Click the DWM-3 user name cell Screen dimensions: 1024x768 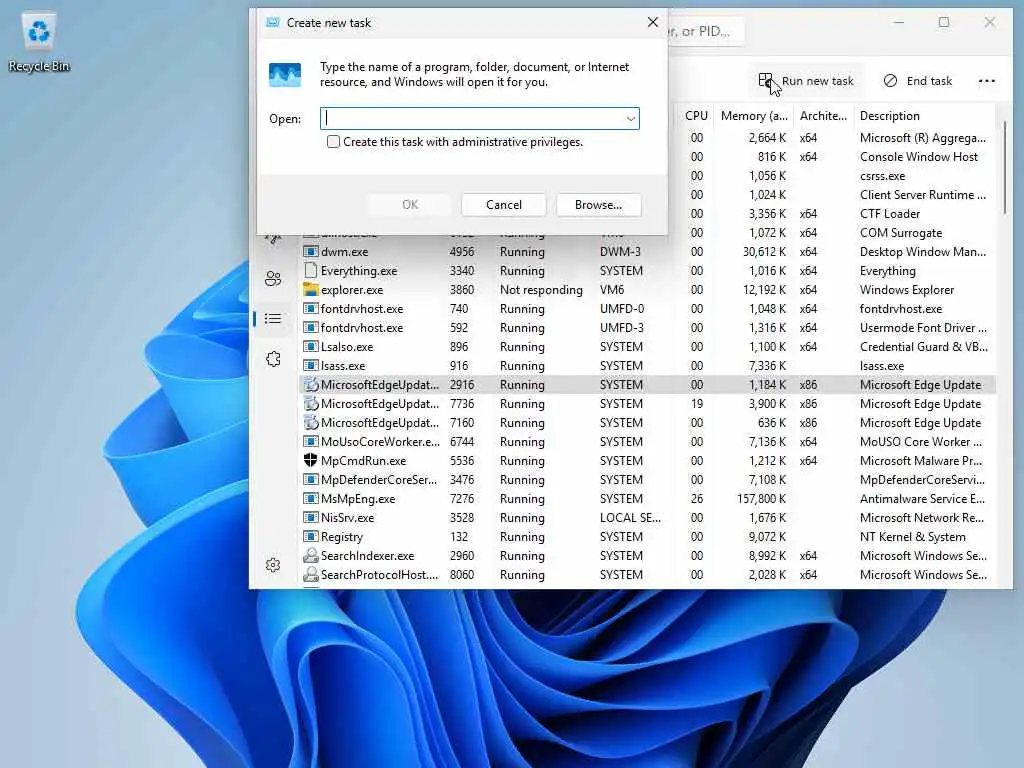coord(620,251)
